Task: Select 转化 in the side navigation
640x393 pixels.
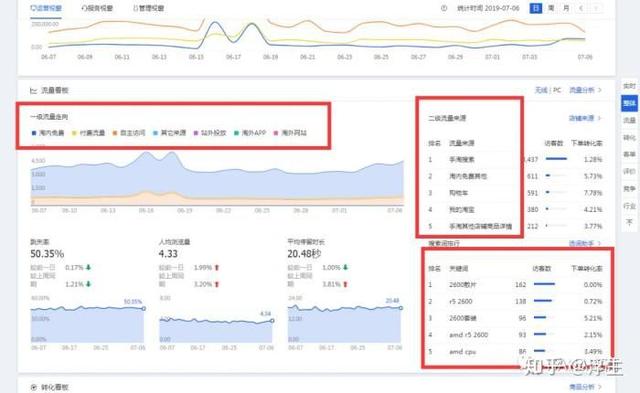Action: tap(629, 138)
